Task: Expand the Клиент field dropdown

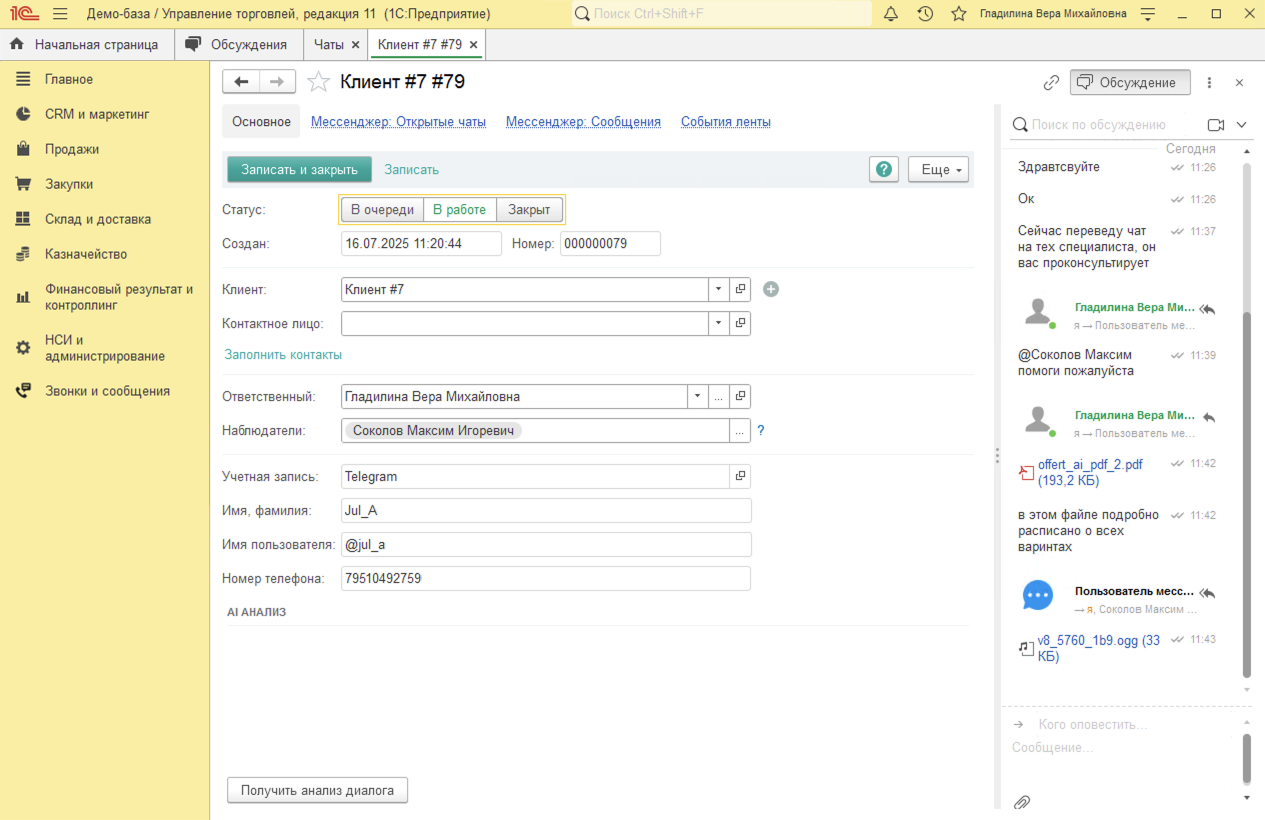Action: click(719, 289)
